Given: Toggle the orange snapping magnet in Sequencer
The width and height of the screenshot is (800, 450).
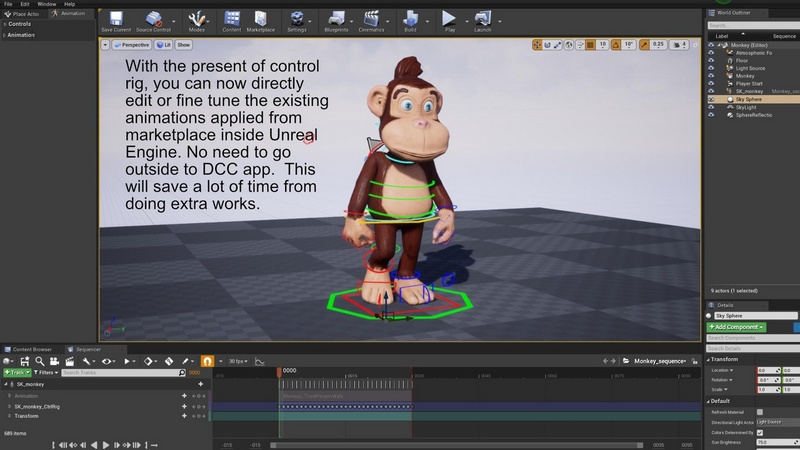Looking at the screenshot, I should click(x=208, y=360).
